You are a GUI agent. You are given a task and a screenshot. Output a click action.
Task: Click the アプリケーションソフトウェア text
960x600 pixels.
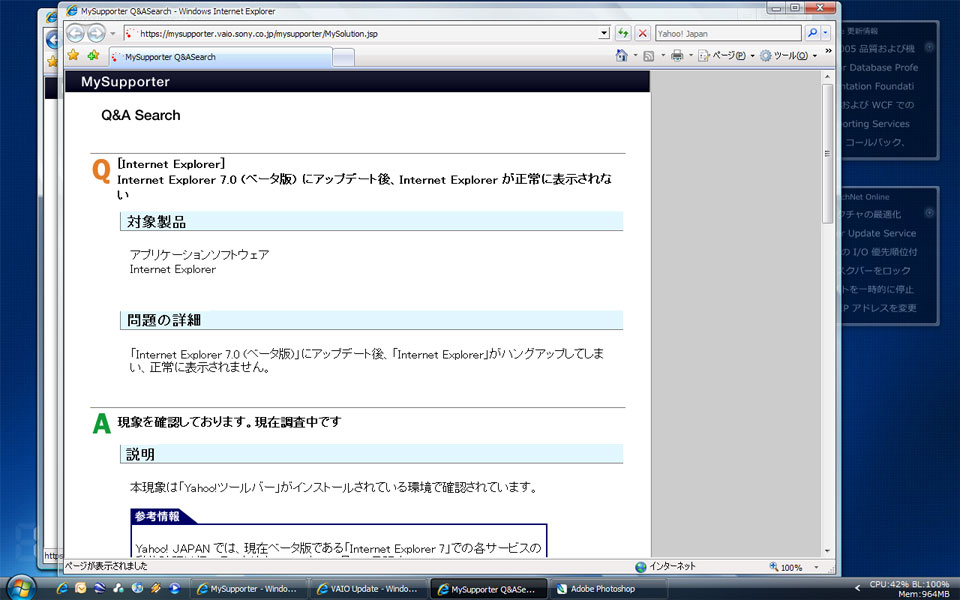(x=199, y=255)
